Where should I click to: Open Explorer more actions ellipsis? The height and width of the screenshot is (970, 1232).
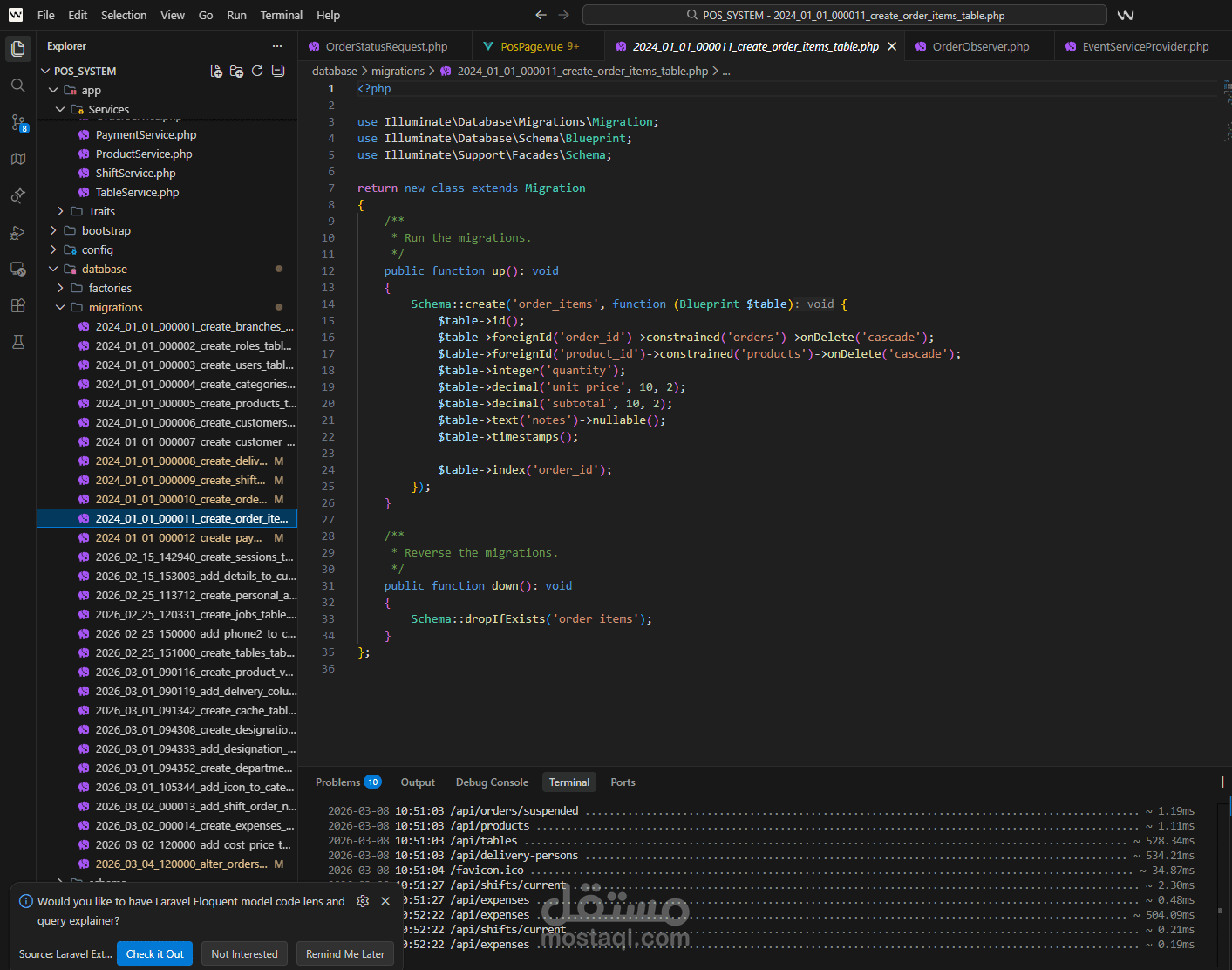coord(277,46)
